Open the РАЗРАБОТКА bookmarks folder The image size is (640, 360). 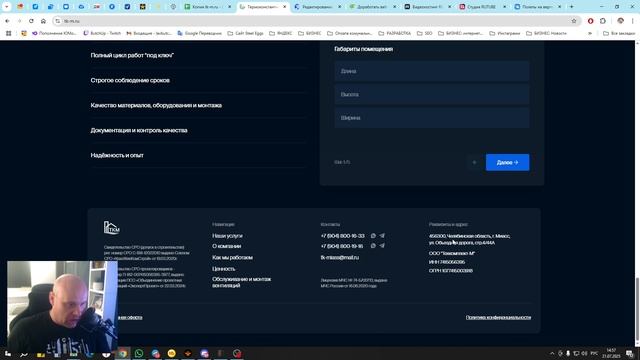click(x=394, y=33)
